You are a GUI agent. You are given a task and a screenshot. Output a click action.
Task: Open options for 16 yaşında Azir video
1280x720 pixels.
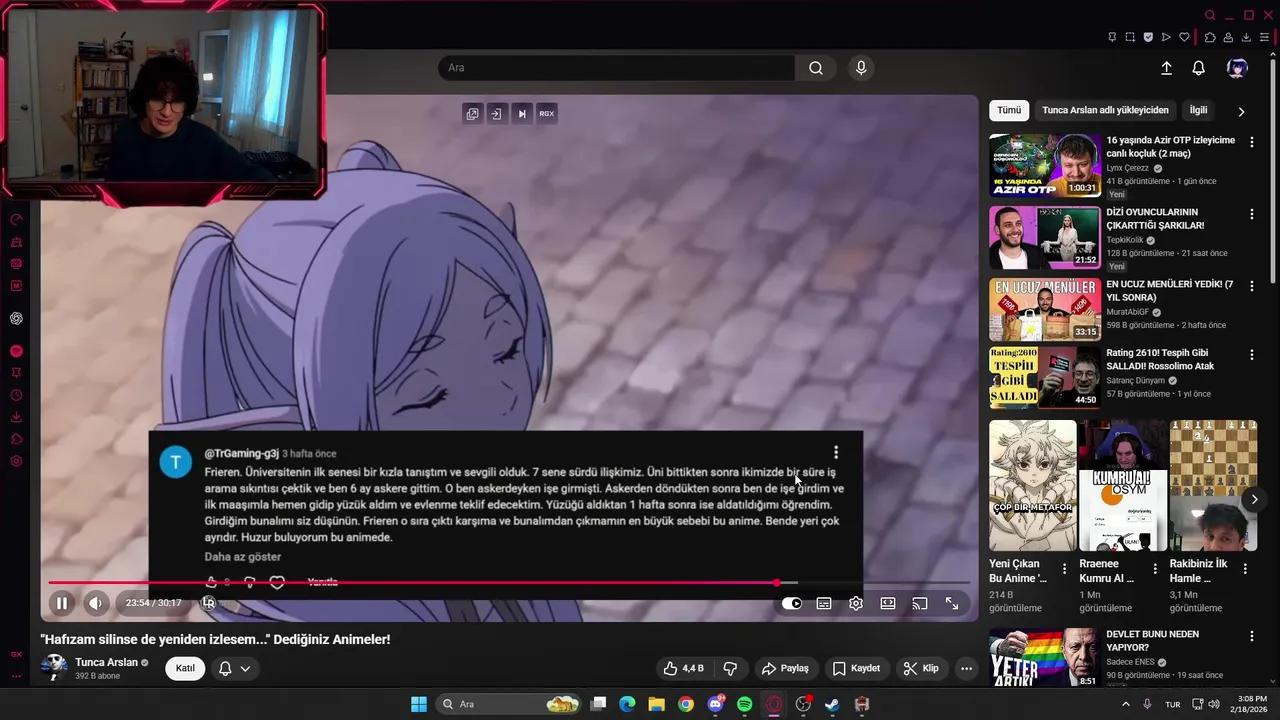point(1251,143)
